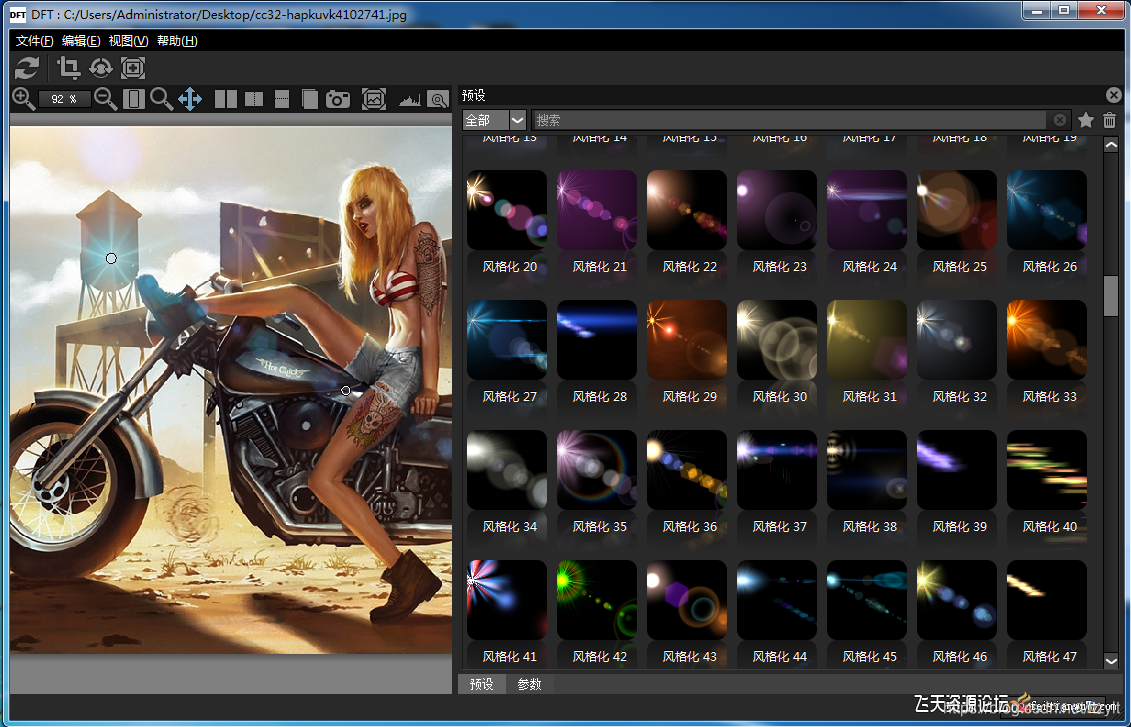Select preset thumbnail 风格化 21

(x=597, y=210)
